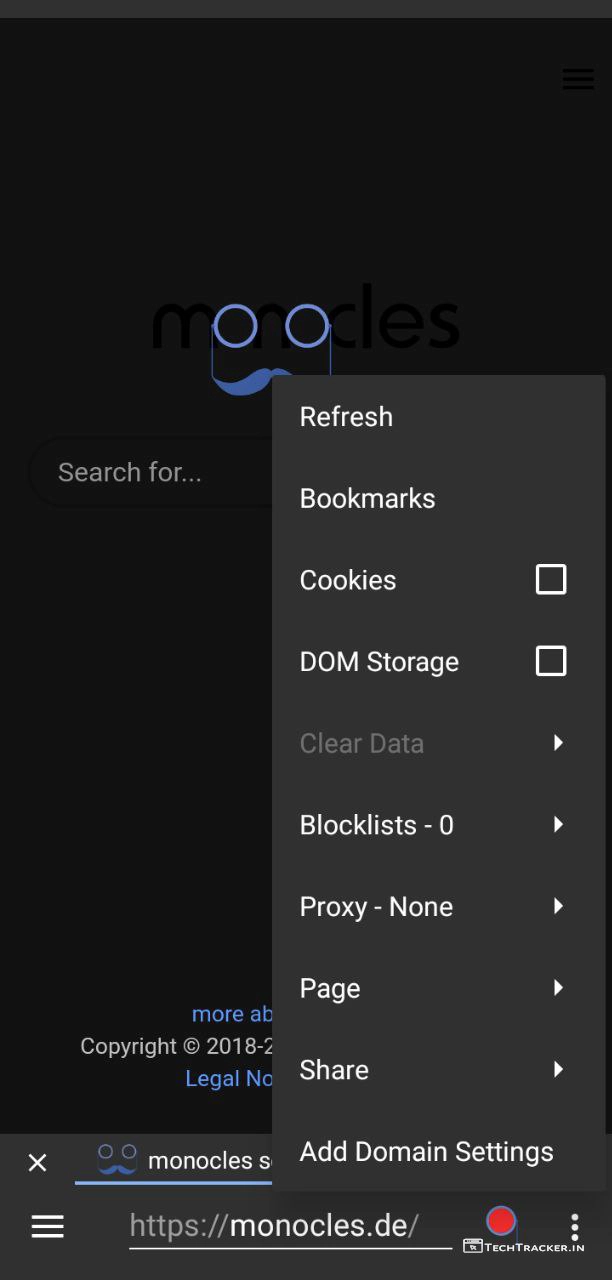Choose Add Domain Settings
612x1280 pixels.
tap(426, 1152)
